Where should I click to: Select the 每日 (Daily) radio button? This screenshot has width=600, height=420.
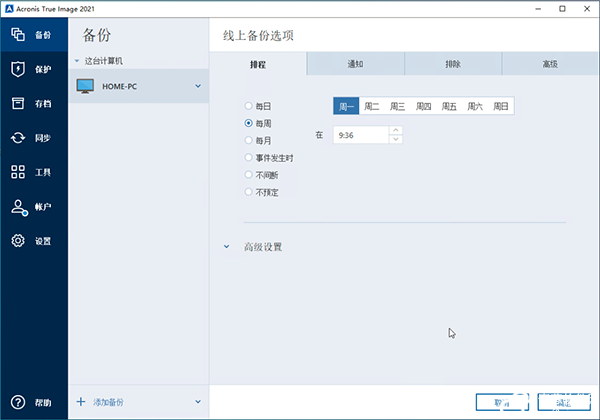point(249,106)
